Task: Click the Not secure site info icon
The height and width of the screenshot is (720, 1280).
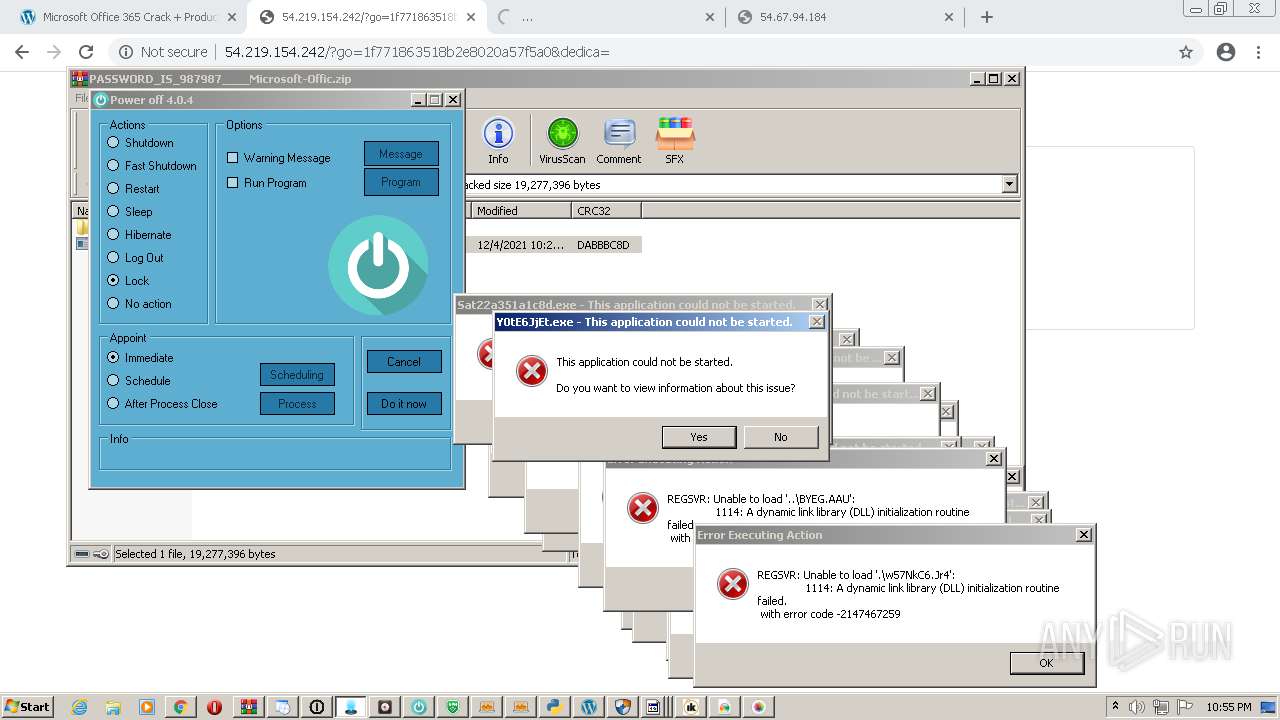Action: 126,52
